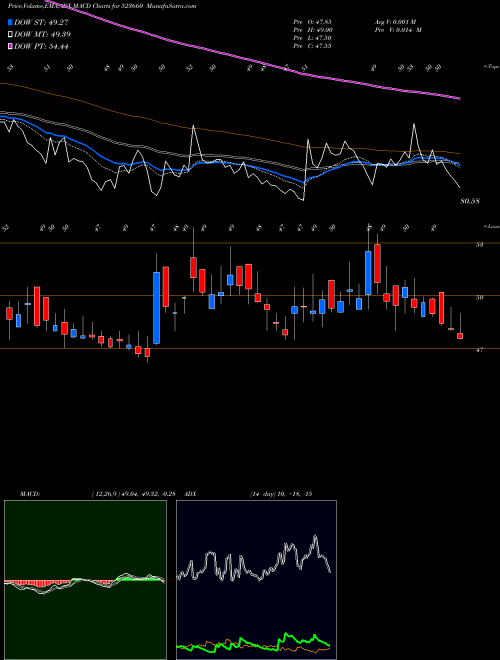Click the 'Pre H: 49.00' high value
The image size is (500, 660).
click(x=313, y=30)
